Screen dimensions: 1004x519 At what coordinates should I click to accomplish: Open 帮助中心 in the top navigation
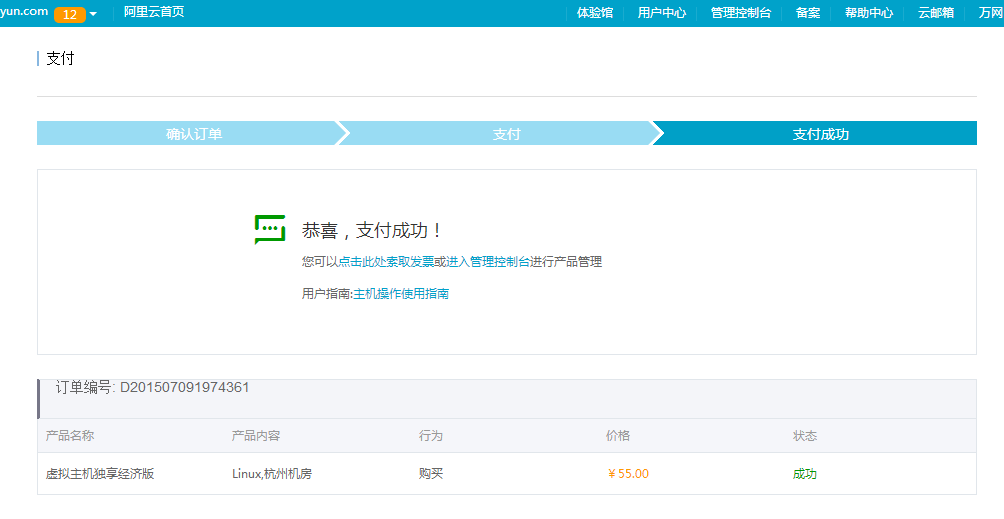click(x=869, y=13)
